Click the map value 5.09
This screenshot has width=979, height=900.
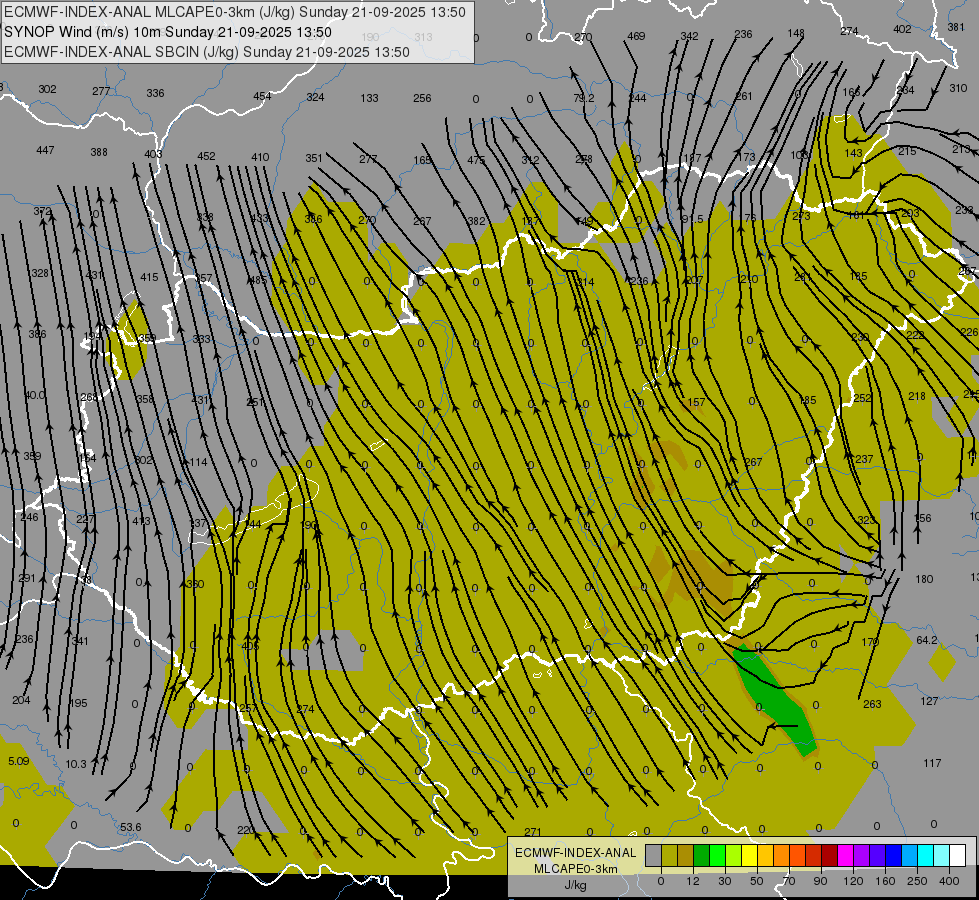click(x=19, y=761)
